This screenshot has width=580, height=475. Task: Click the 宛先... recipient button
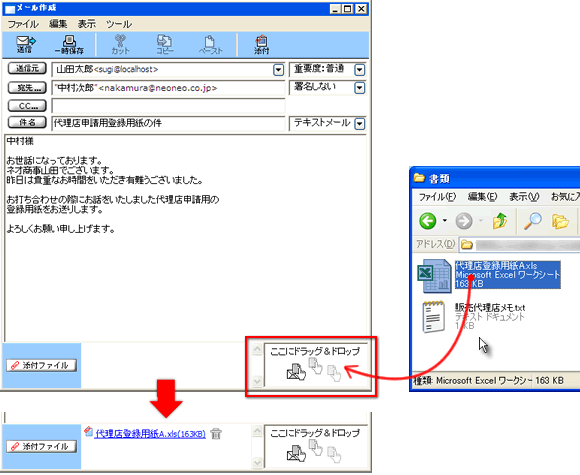pyautogui.click(x=27, y=87)
